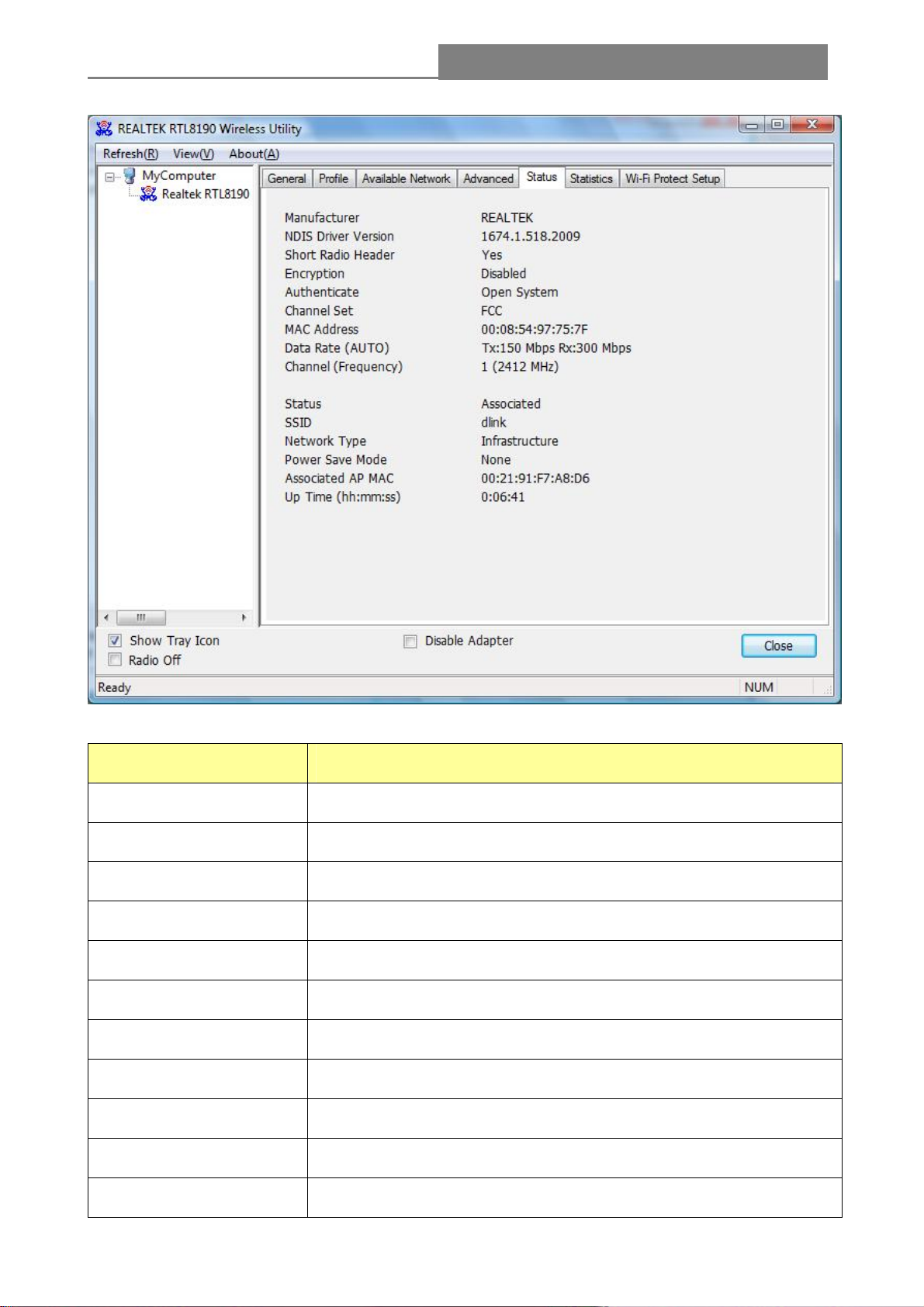Open the Refresh(R) menu
Screen dimensions: 924x1307
tap(130, 154)
